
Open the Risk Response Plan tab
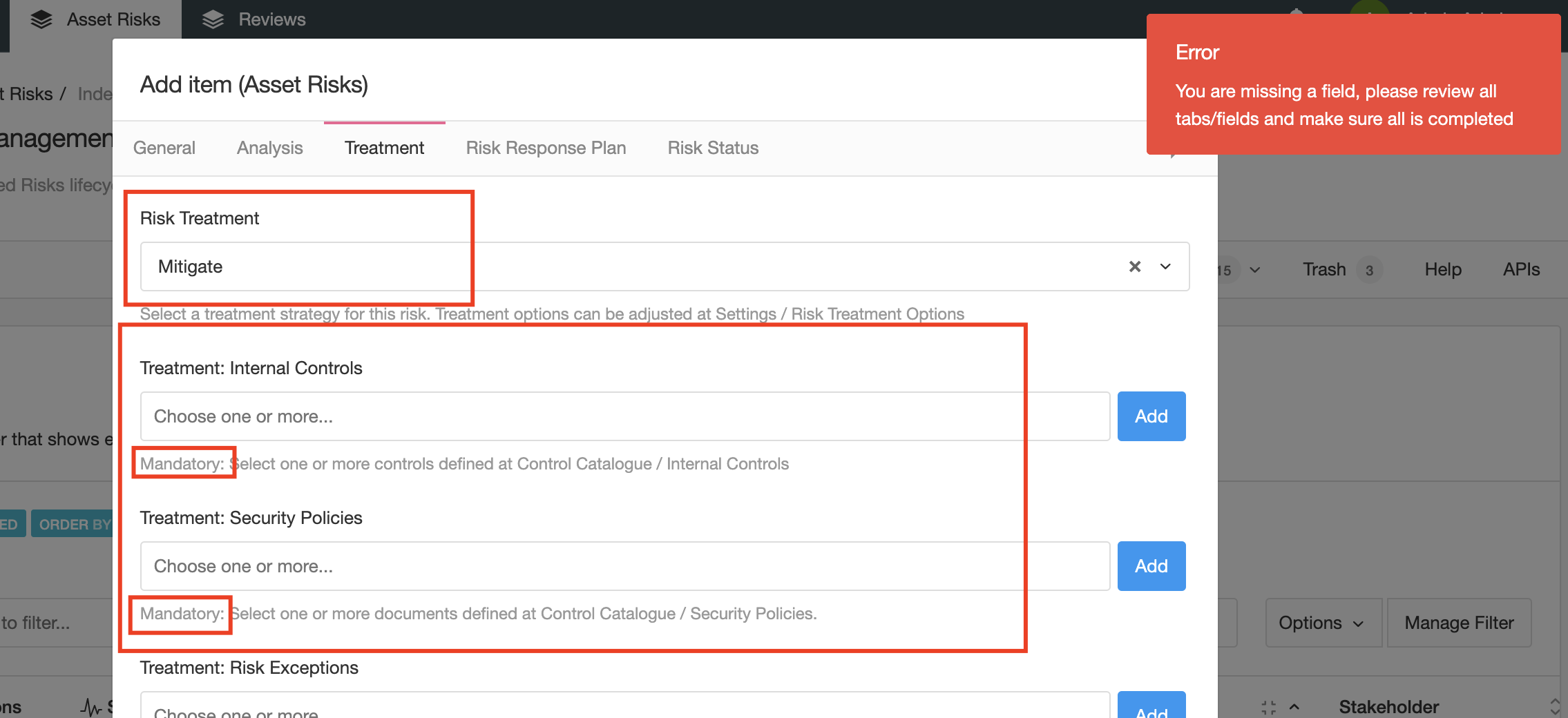(x=546, y=147)
